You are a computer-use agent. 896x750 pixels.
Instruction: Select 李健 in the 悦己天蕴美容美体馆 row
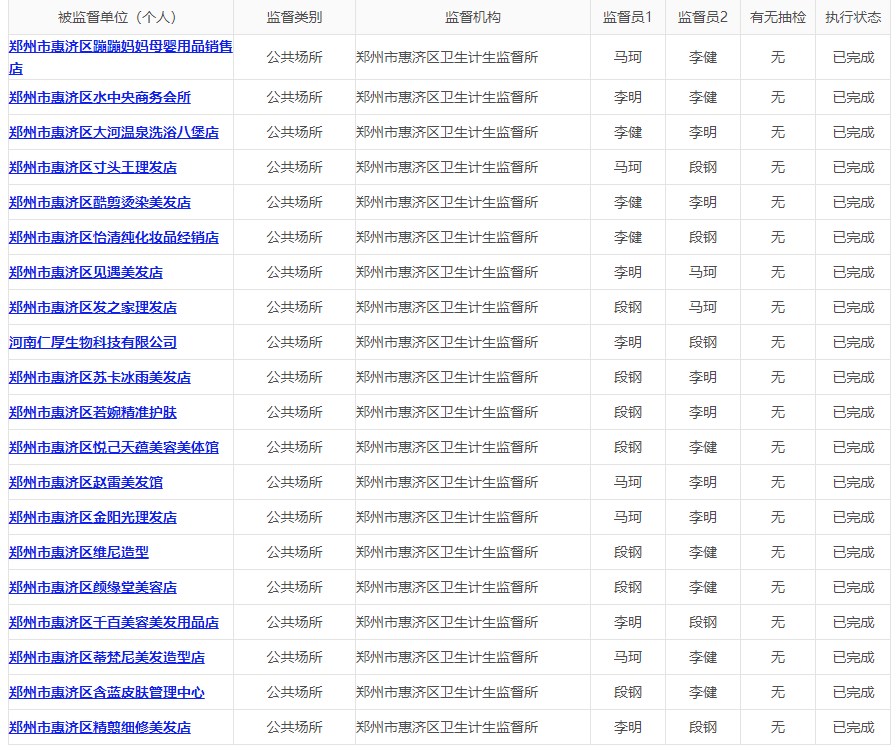pos(703,447)
